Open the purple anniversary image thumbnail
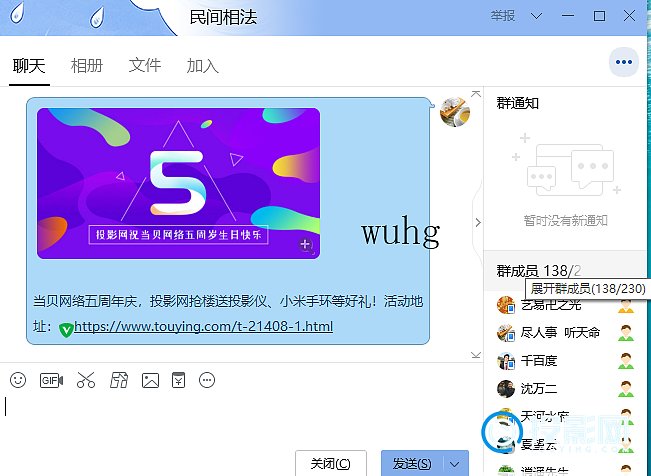The height and width of the screenshot is (476, 651). [x=179, y=183]
